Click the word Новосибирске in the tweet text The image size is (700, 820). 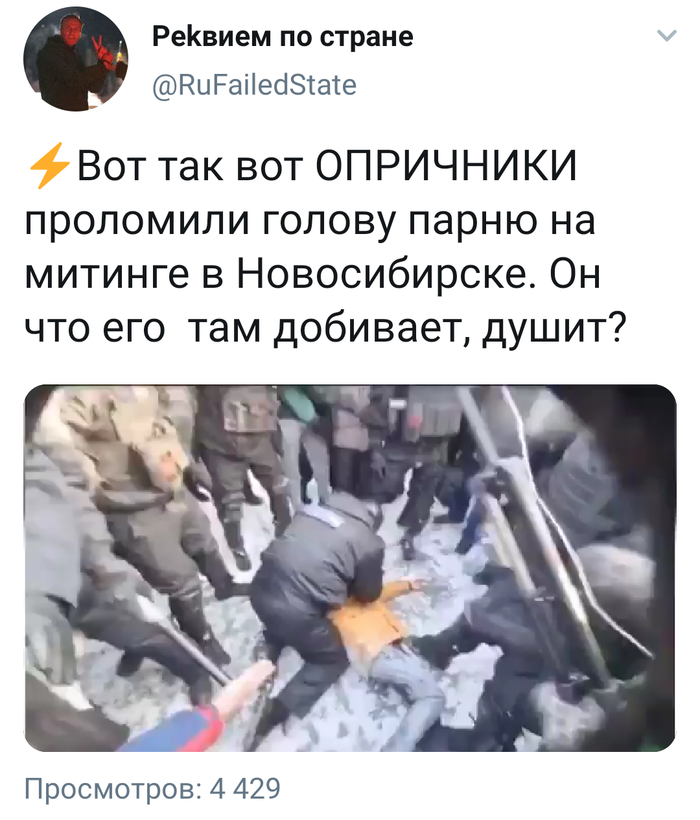382,276
